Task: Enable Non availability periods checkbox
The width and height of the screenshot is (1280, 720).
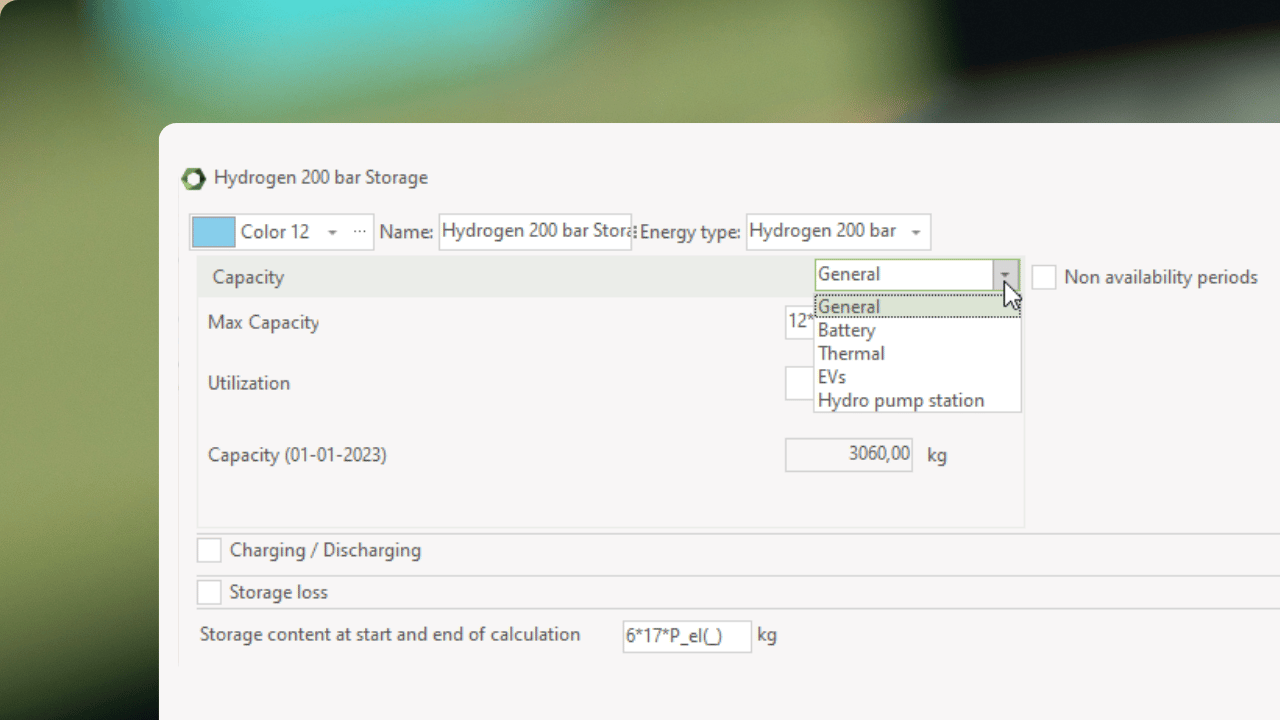Action: [x=1044, y=278]
